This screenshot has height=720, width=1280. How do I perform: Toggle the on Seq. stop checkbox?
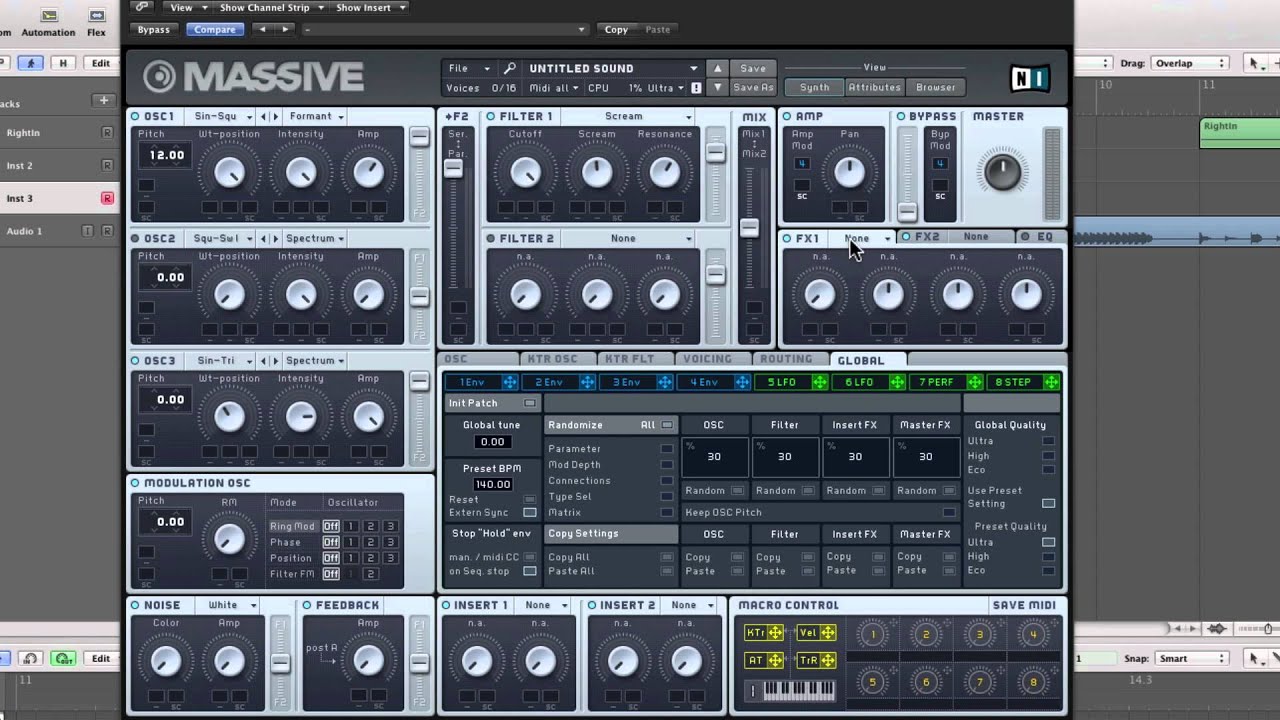[x=530, y=571]
